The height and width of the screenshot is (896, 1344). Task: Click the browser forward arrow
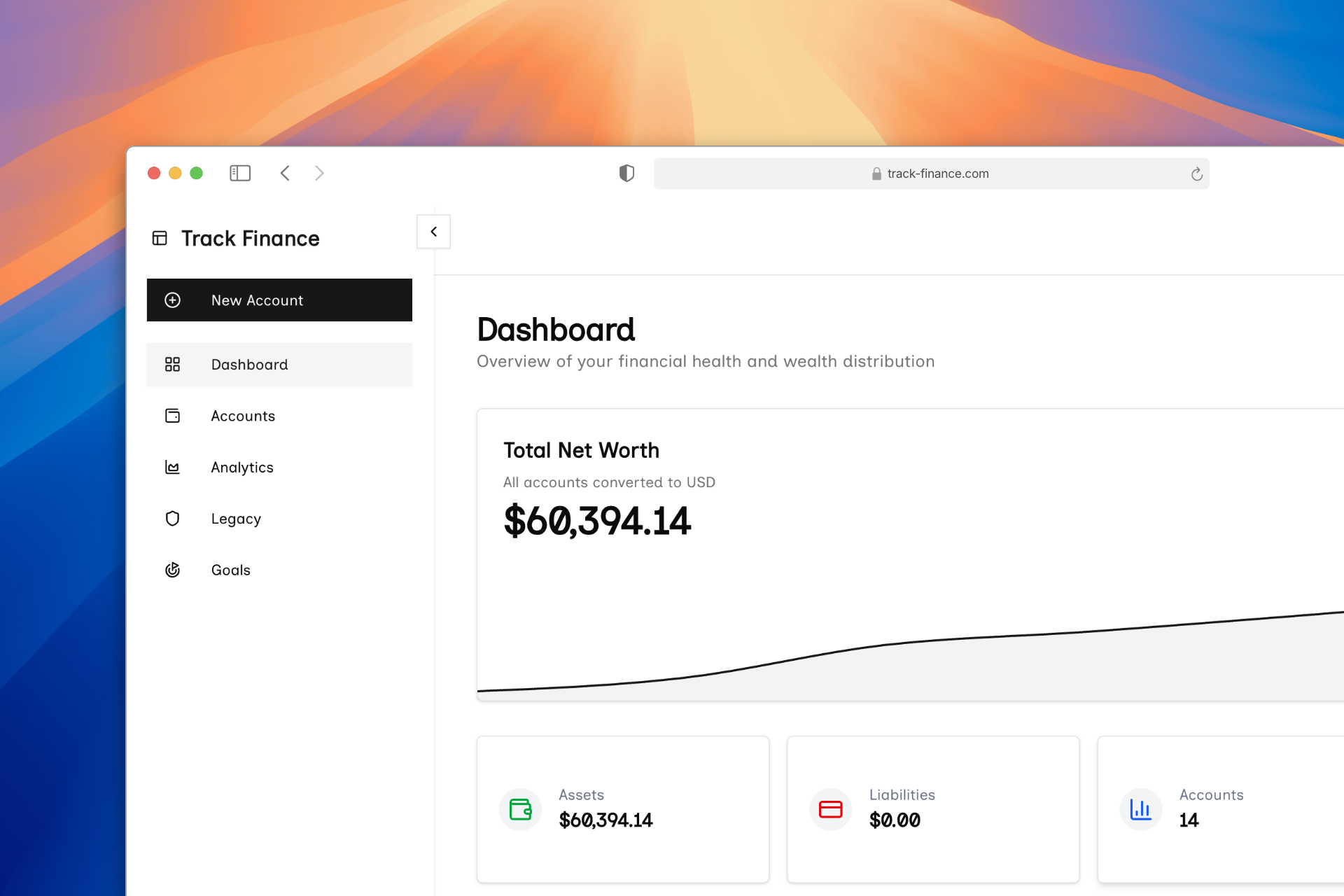(x=319, y=173)
